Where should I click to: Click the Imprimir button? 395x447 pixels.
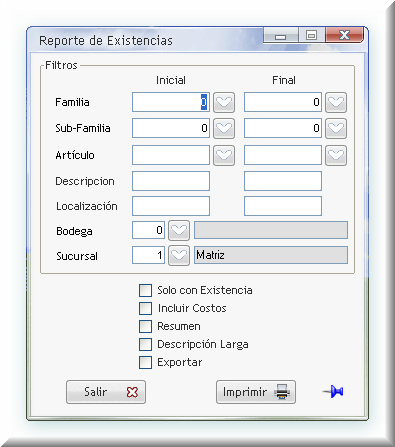point(256,392)
